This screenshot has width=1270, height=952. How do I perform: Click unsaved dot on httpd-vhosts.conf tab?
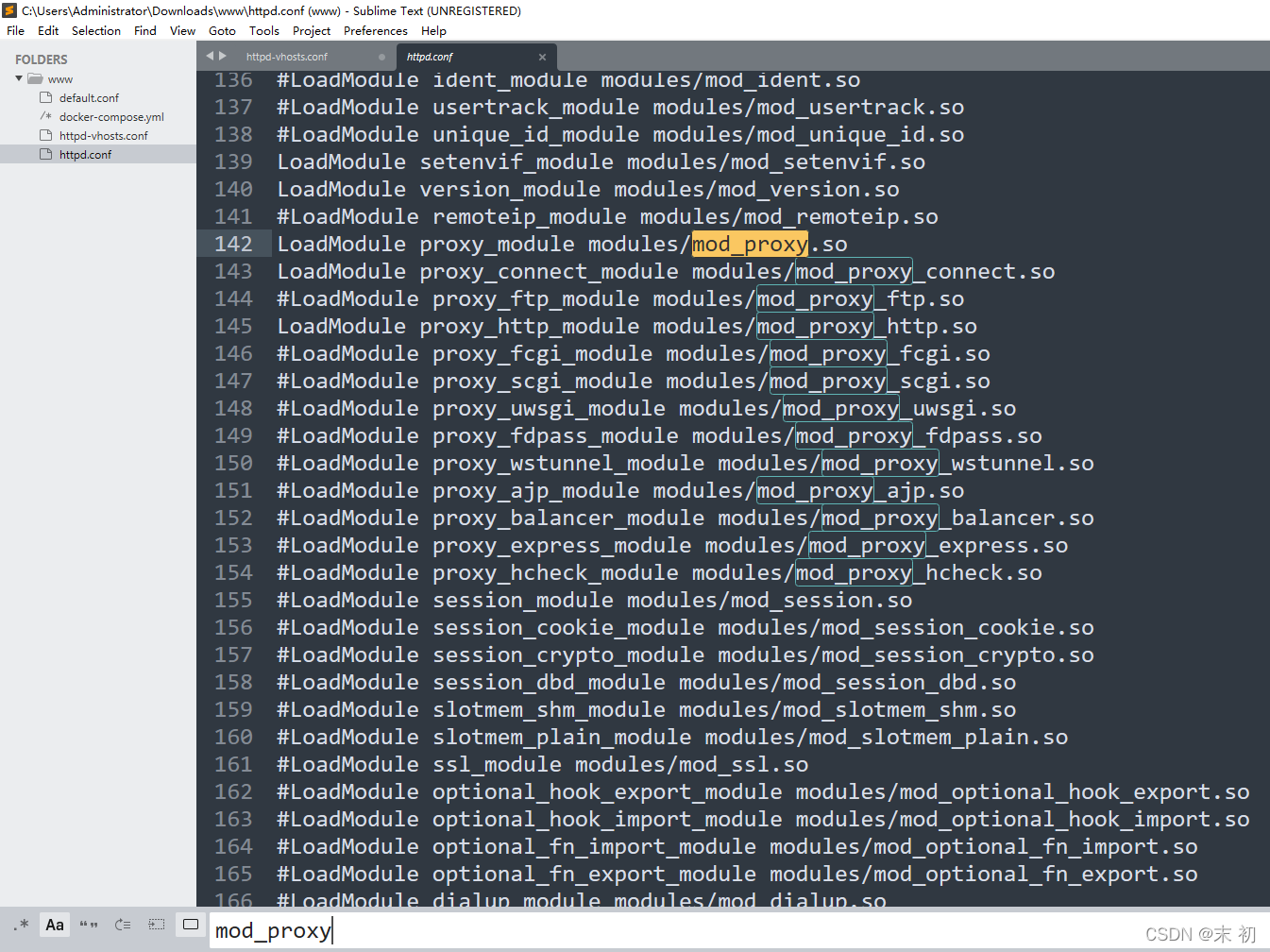pyautogui.click(x=381, y=57)
